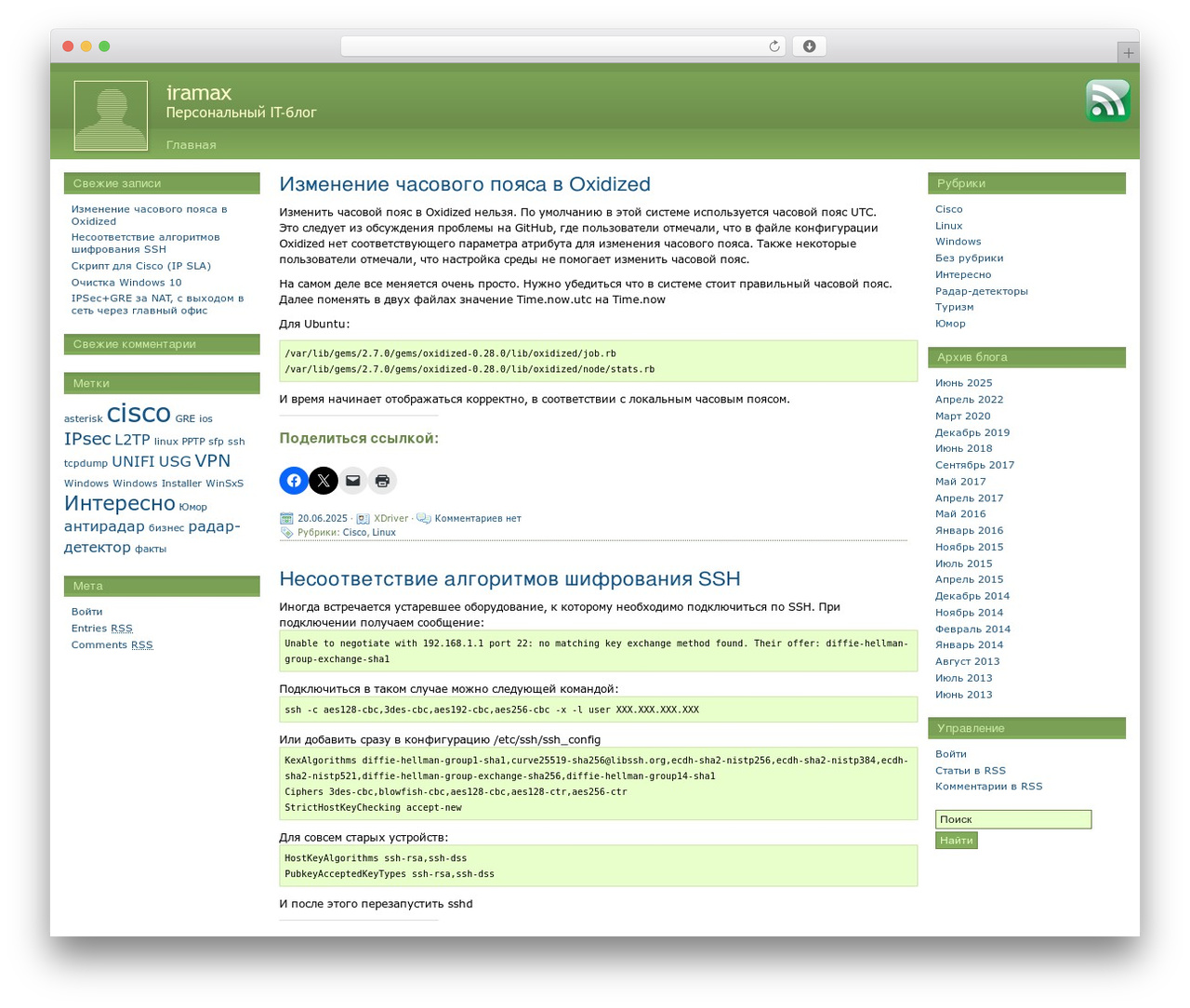This screenshot has height=1008, width=1190.
Task: Open post title Несоответствие алгоритмов шифрования SSH
Action: coord(509,579)
